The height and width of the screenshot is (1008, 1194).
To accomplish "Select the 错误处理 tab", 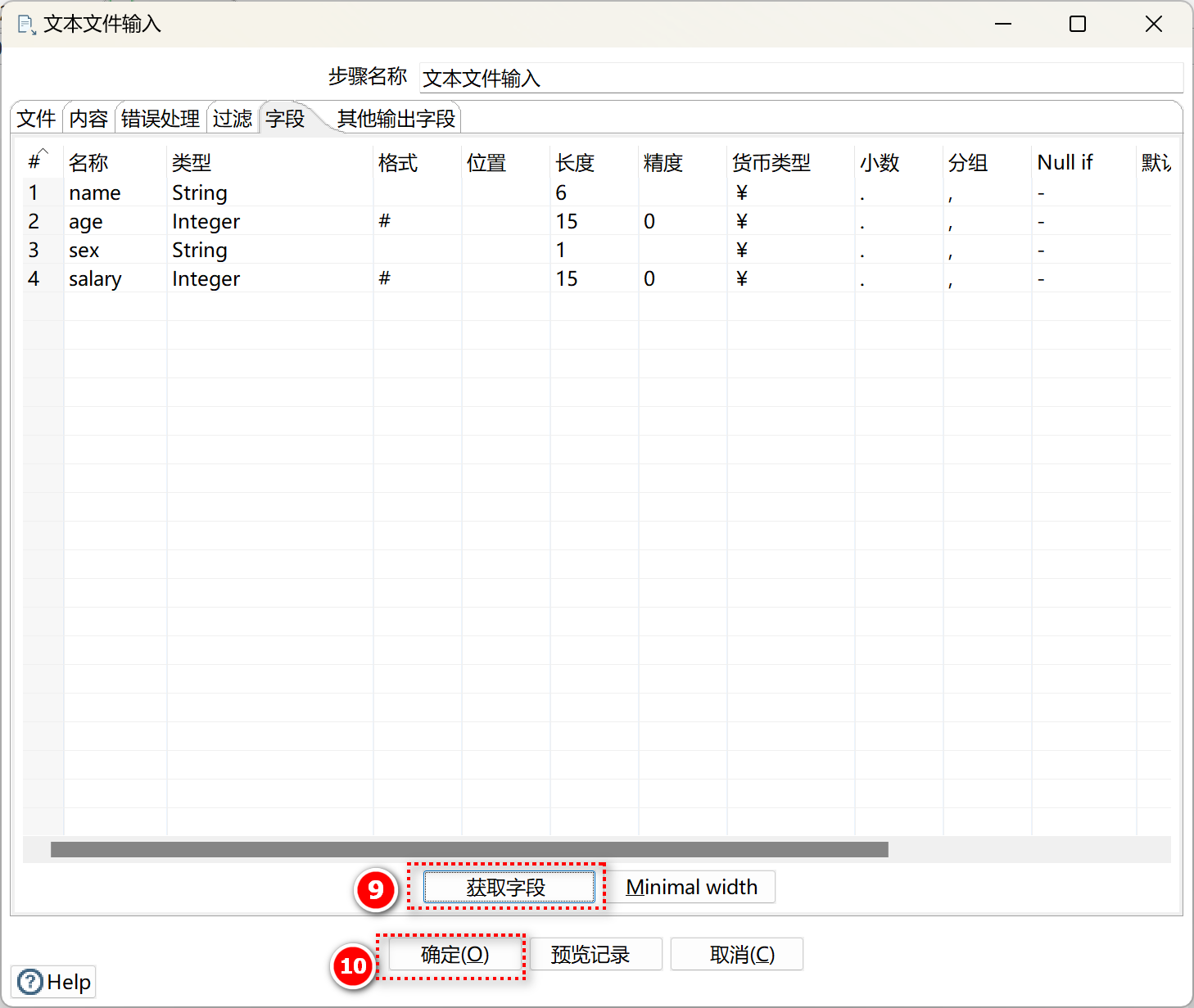I will [x=161, y=119].
